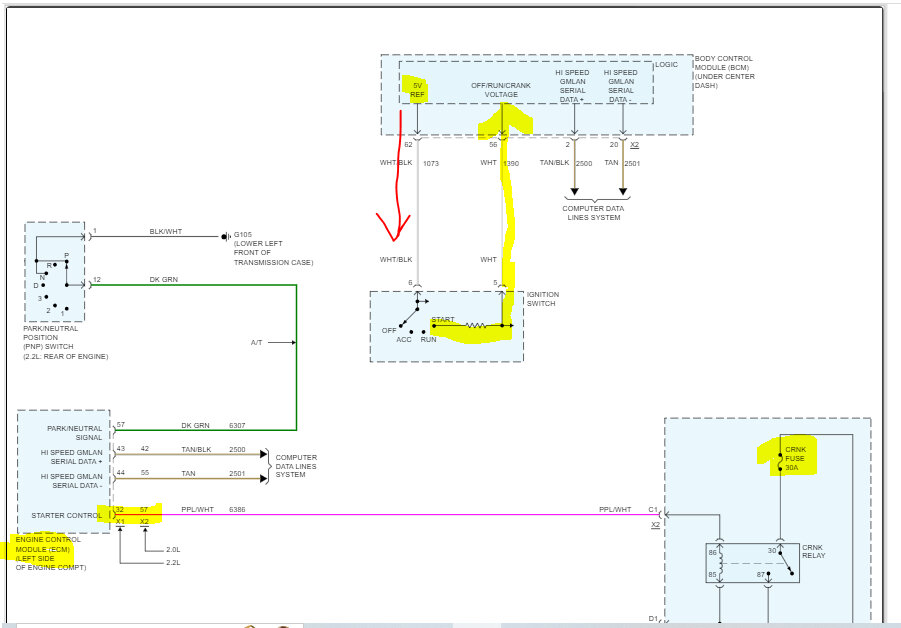
Task: Select the PARK/NEUTRAL SIGNAL label in ECM
Action: [74, 433]
